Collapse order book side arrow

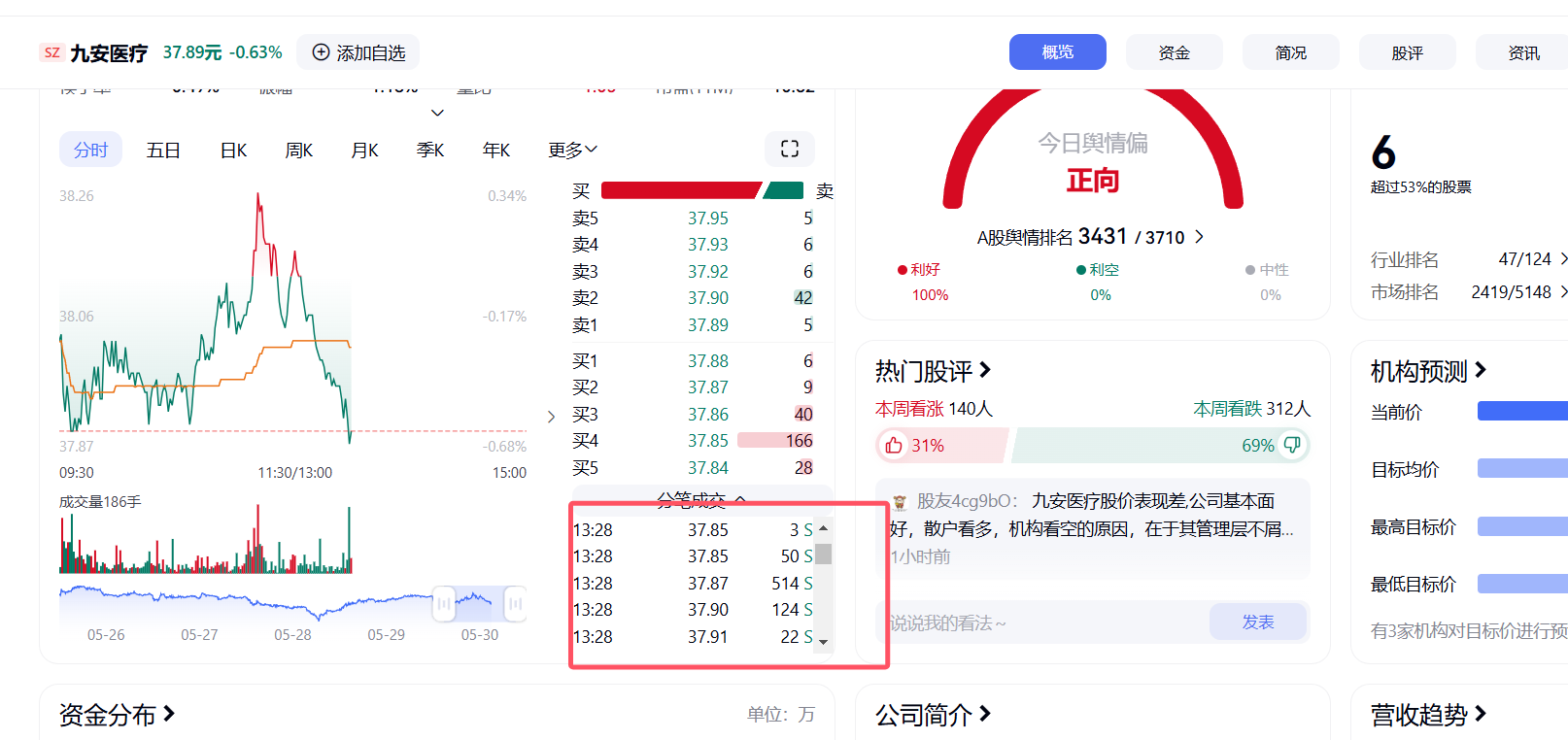pyautogui.click(x=551, y=417)
